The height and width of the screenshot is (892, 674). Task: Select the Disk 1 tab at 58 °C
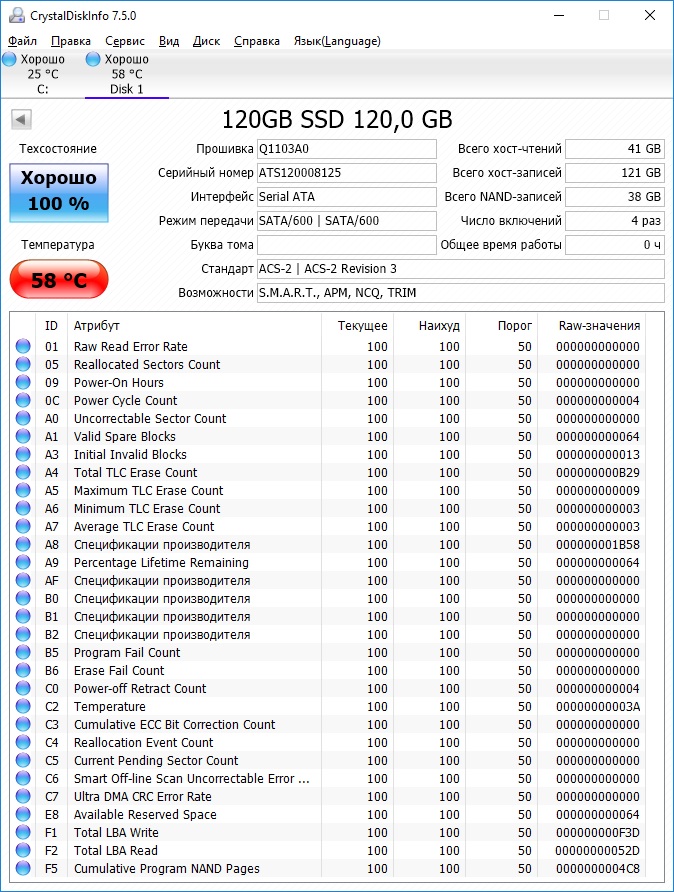click(126, 74)
